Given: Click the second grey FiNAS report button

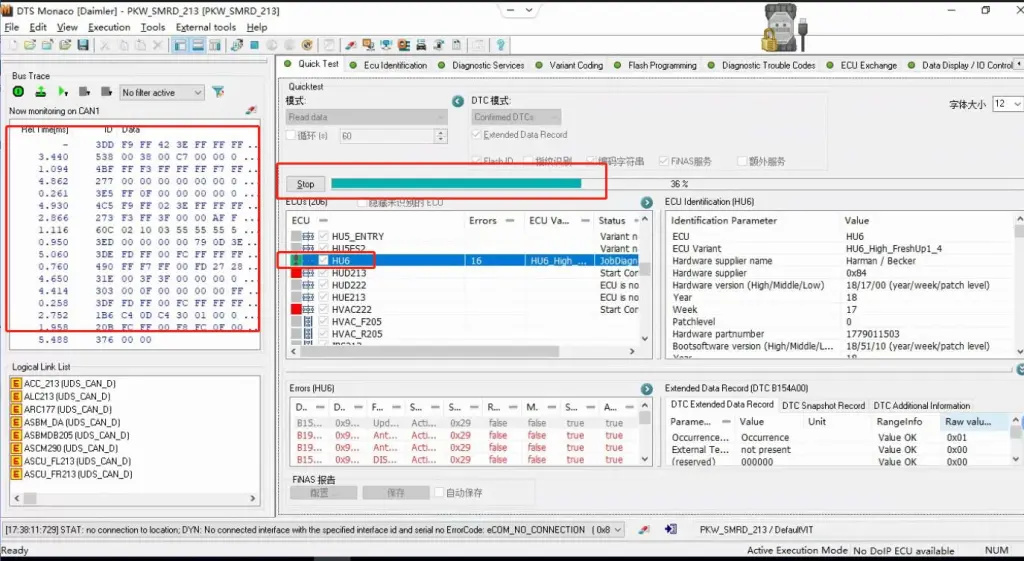Looking at the screenshot, I should click(396, 492).
